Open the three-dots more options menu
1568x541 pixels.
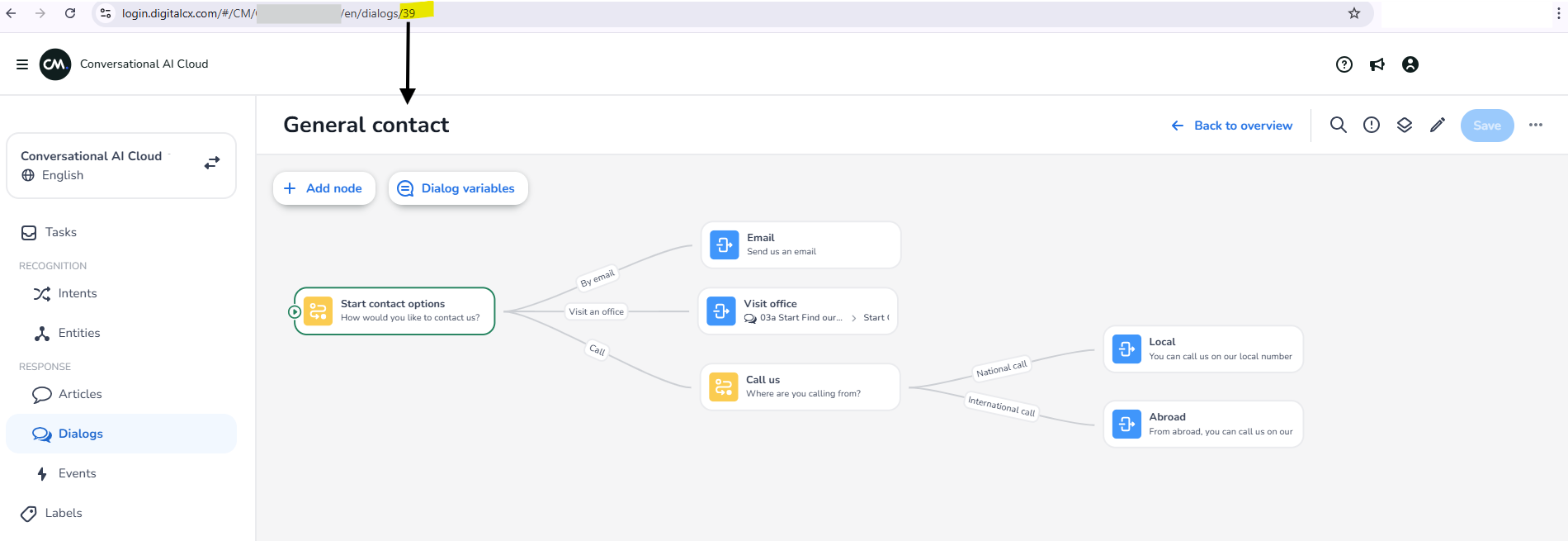(x=1536, y=125)
